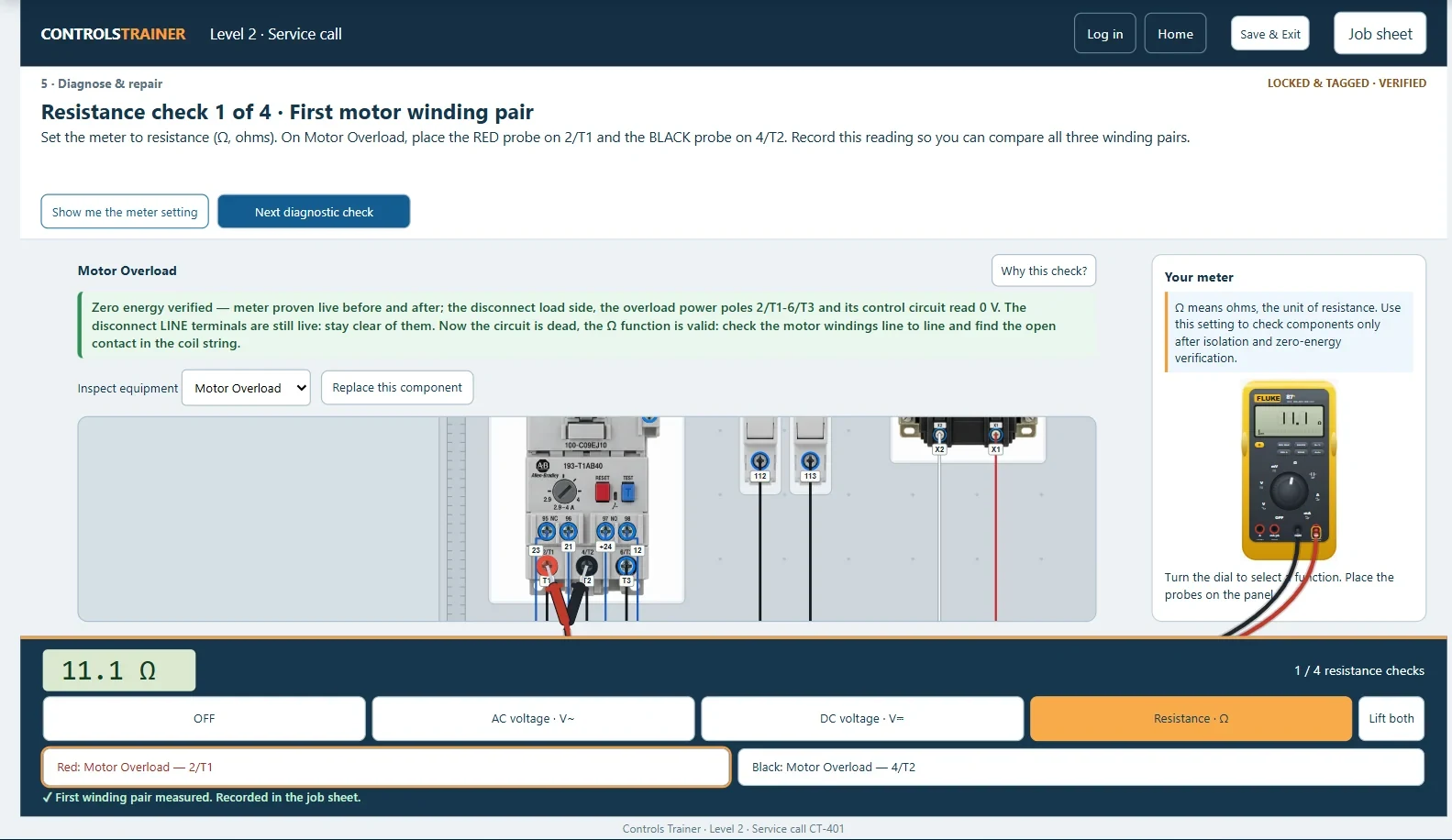The height and width of the screenshot is (840, 1452).
Task: Click the 193-T1AB40 model label
Action: point(583,466)
